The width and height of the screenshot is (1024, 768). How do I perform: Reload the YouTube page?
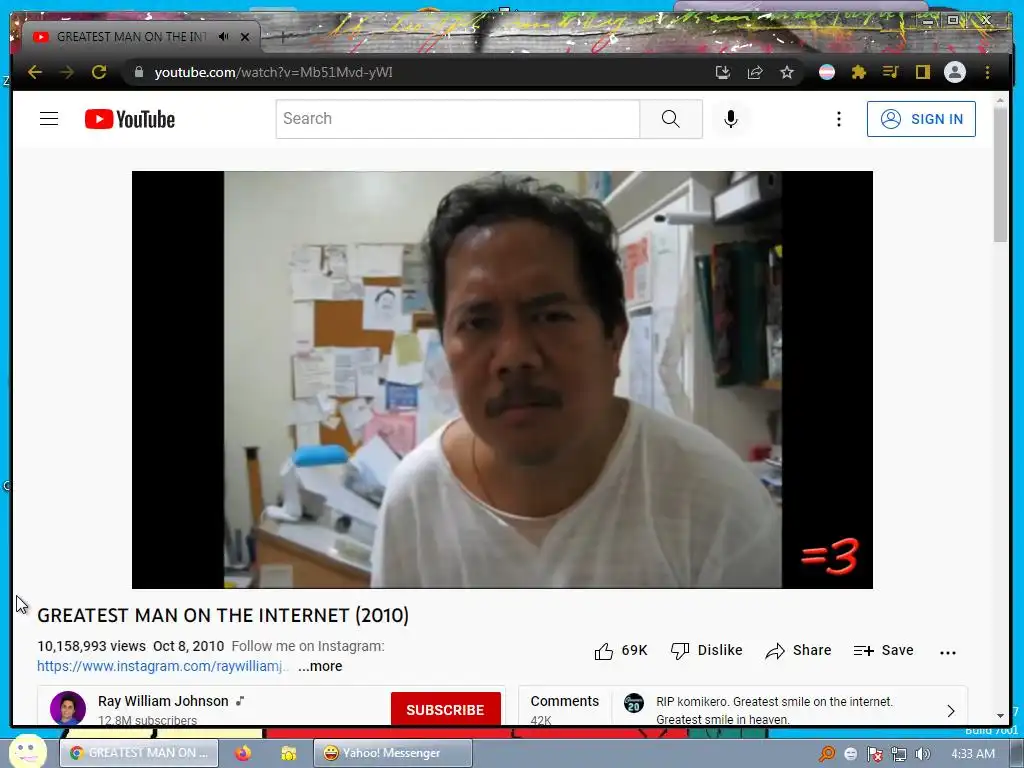click(x=99, y=72)
